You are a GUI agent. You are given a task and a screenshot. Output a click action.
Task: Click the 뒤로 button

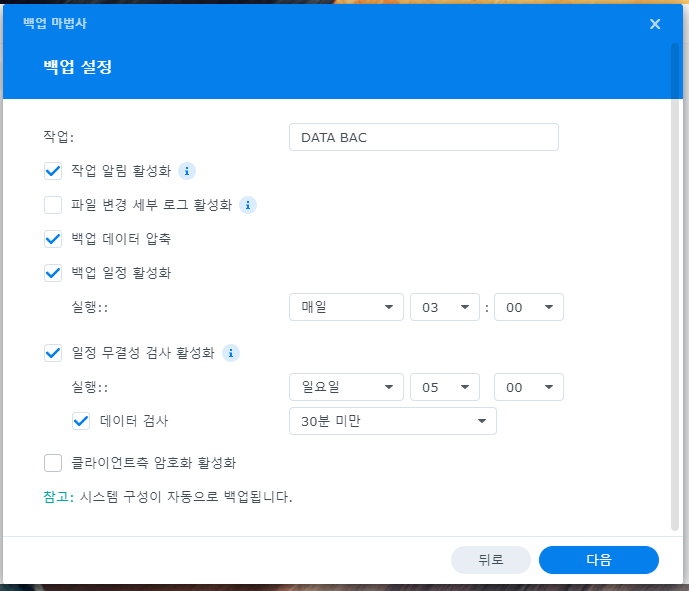491,560
